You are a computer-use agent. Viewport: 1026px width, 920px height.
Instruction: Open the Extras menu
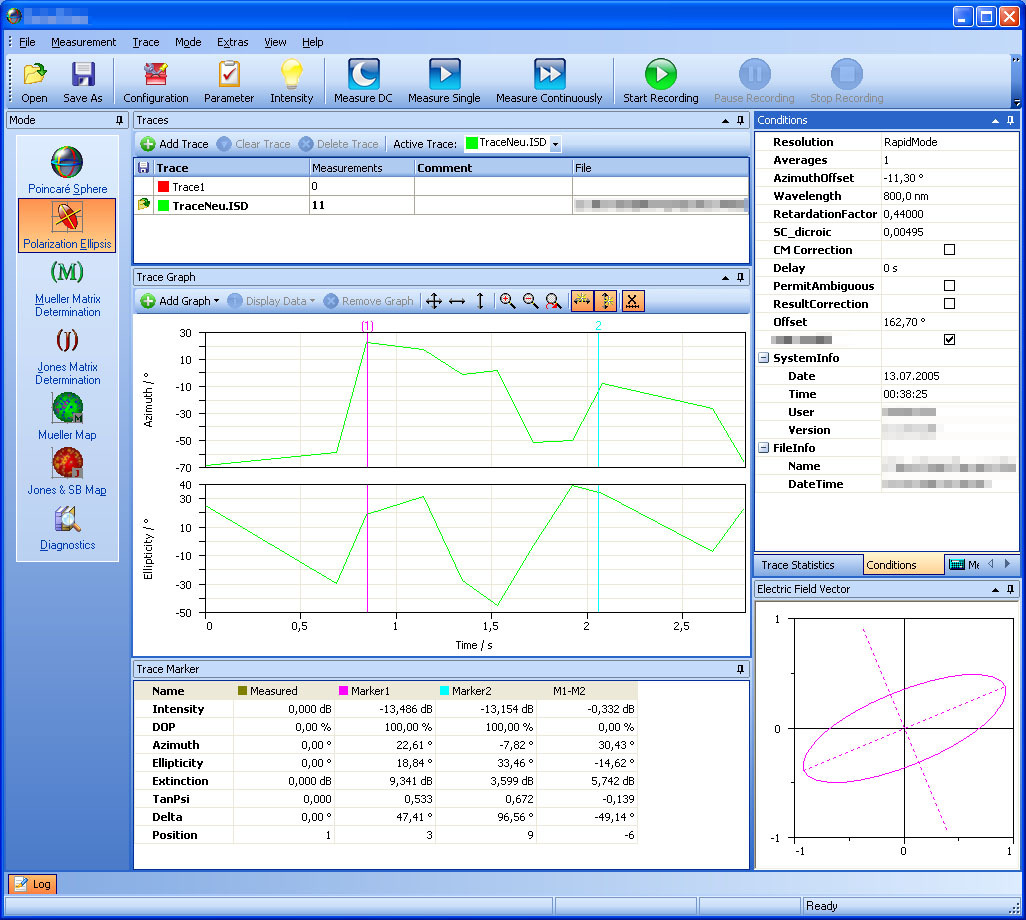232,42
